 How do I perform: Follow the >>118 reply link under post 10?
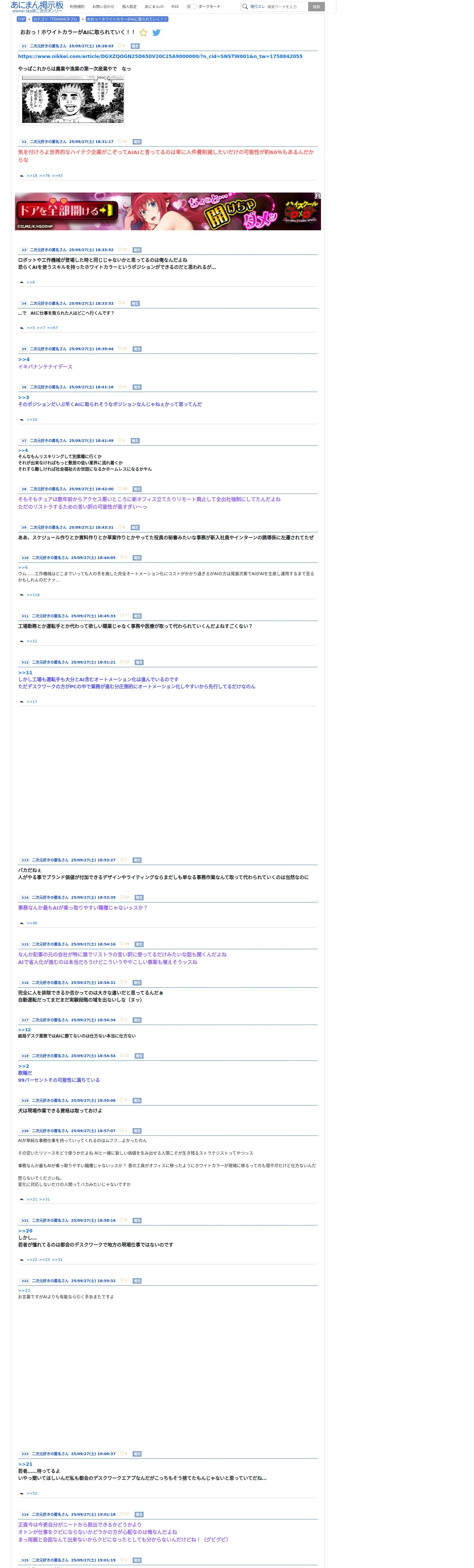(33, 595)
